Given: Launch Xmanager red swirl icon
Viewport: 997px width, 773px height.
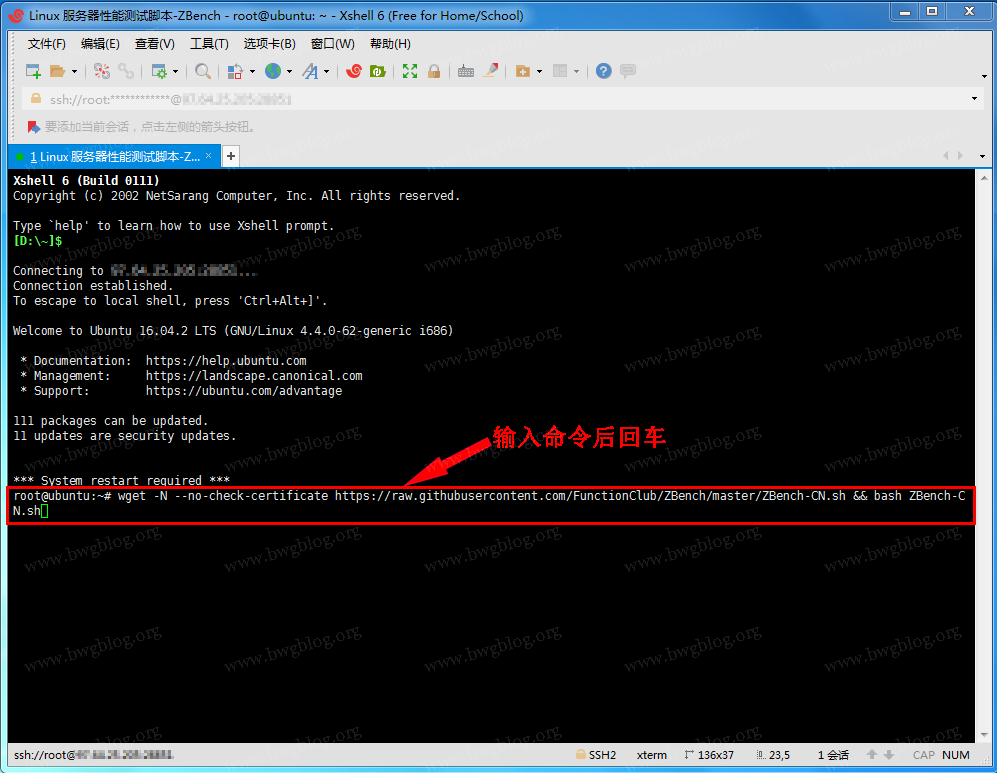Looking at the screenshot, I should tap(354, 71).
